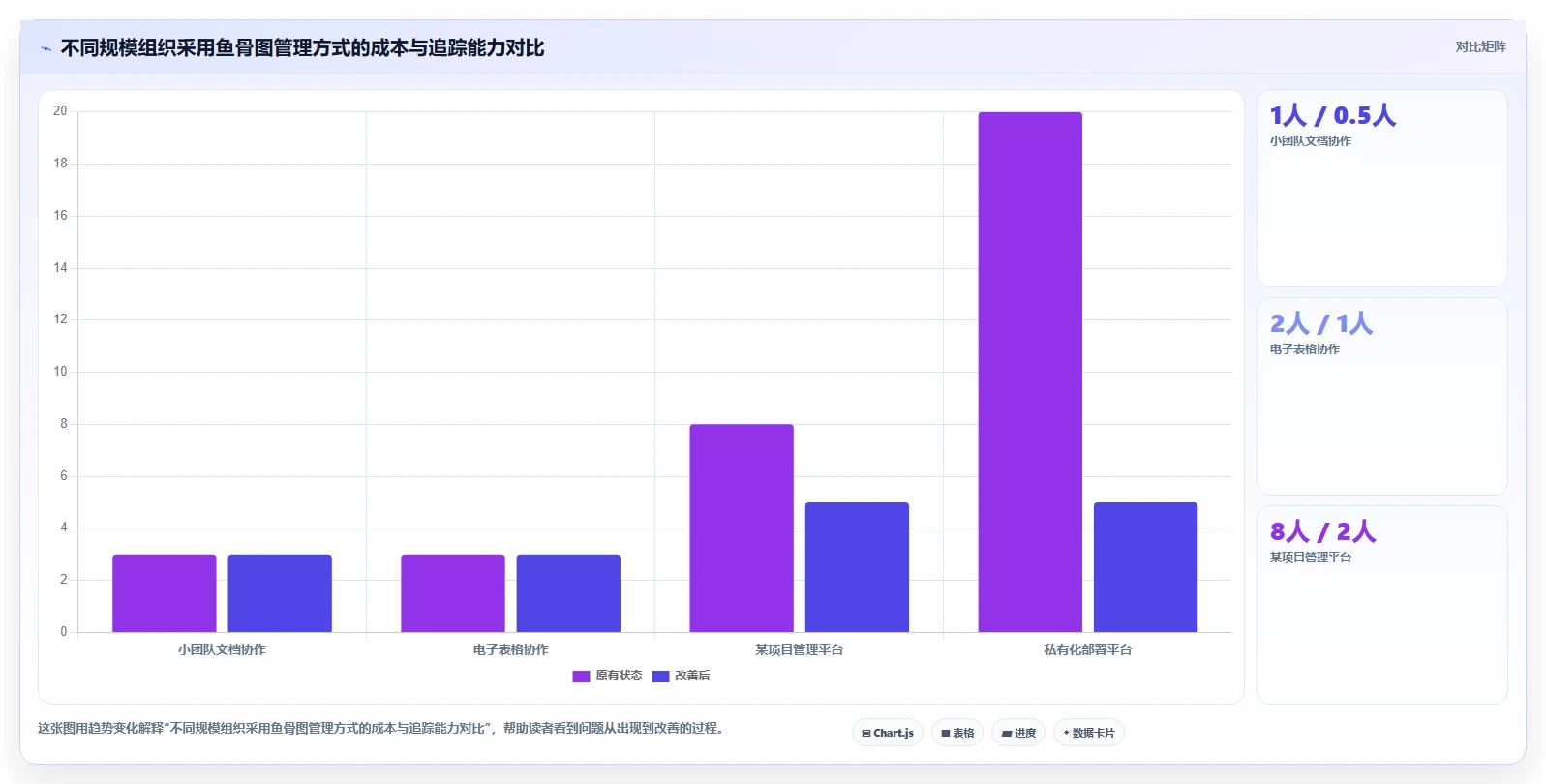The width and height of the screenshot is (1546, 784).
Task: Click the blue 电子表格协作 bar
Action: tap(568, 593)
